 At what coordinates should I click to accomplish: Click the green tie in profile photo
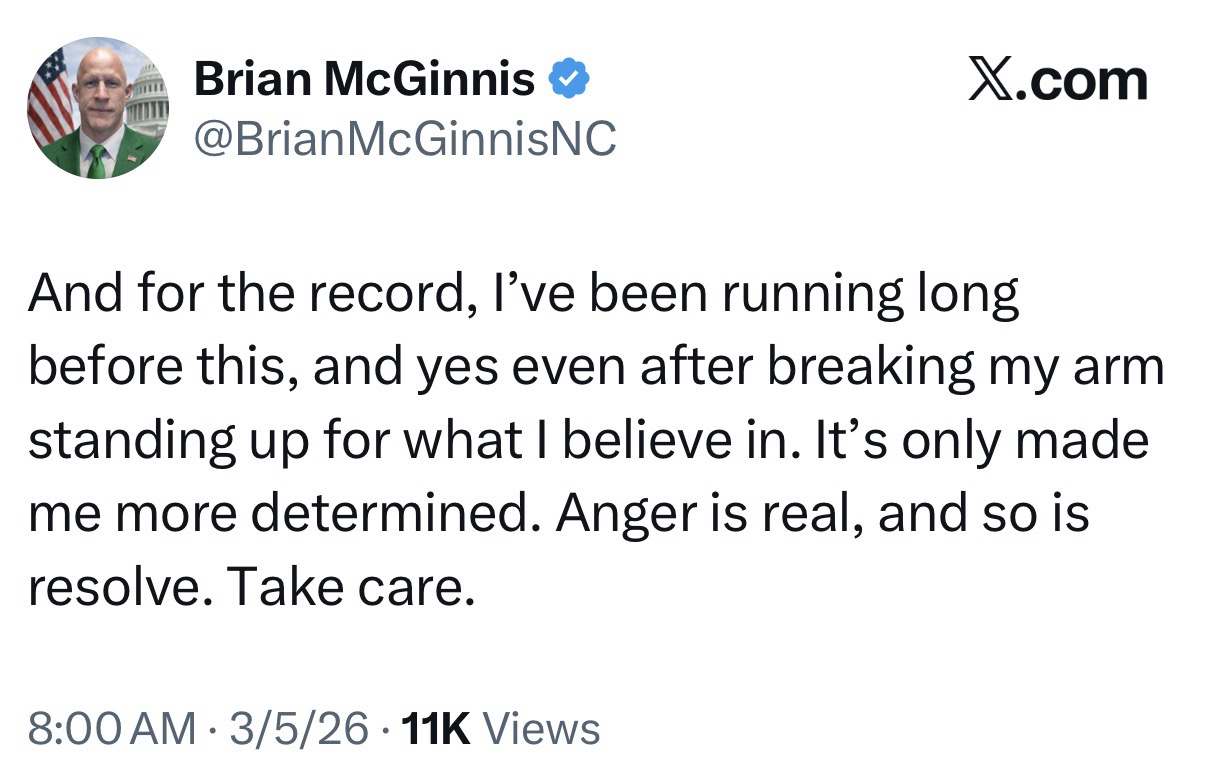(x=96, y=160)
